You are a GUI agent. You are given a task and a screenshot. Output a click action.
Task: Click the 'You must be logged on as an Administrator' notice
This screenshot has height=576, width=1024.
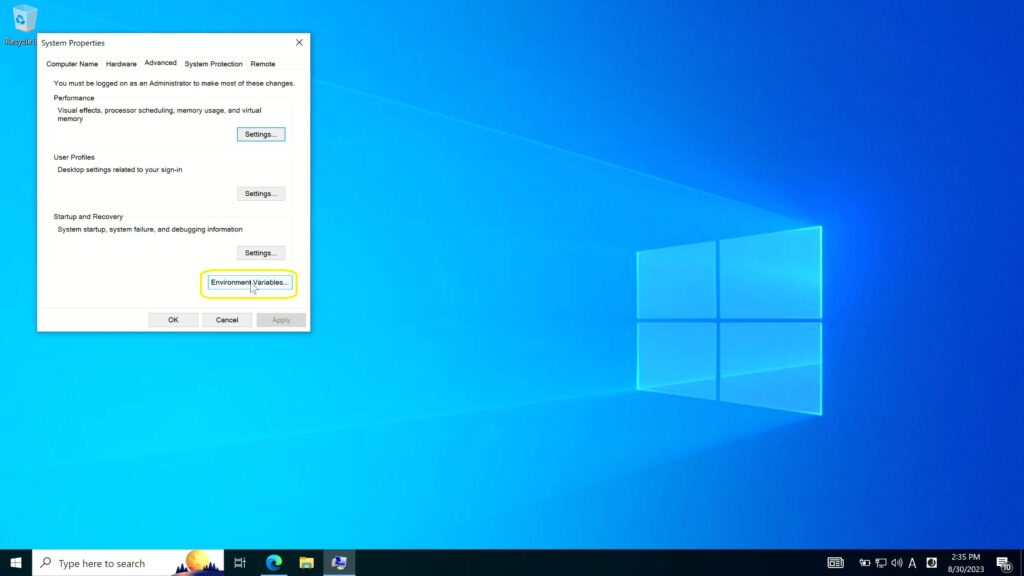click(174, 84)
